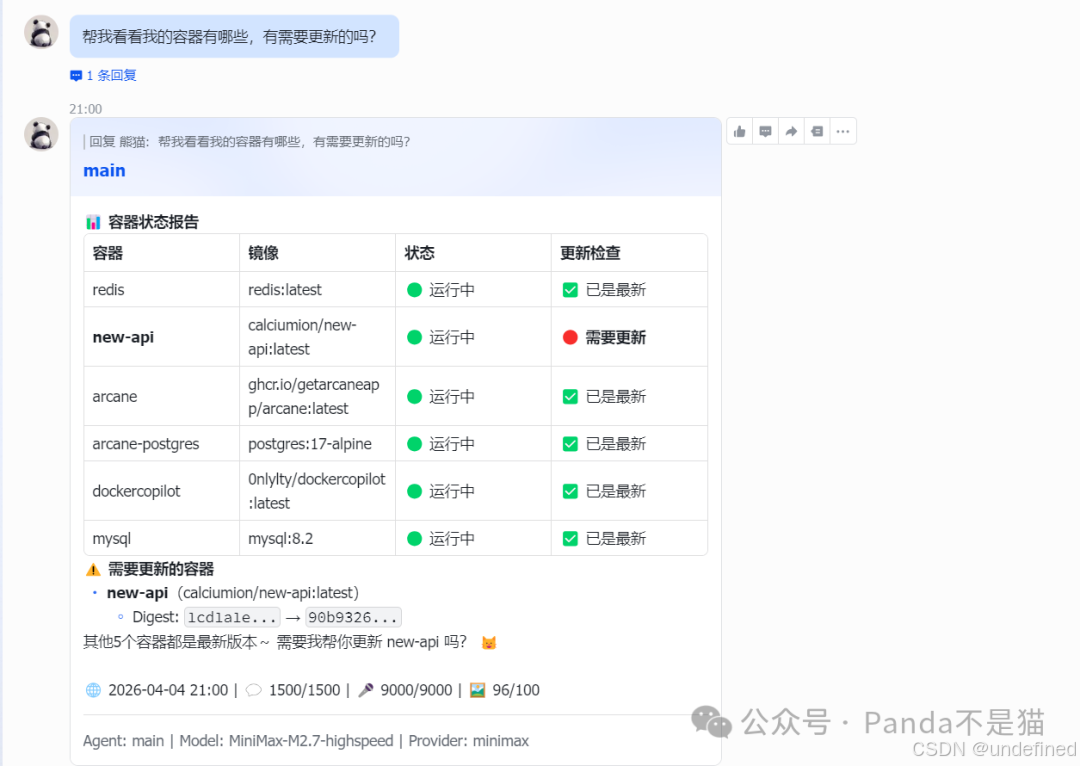Viewport: 1080px width, 766px height.
Task: Select the bold 'new-api' table cell
Action: click(162, 337)
